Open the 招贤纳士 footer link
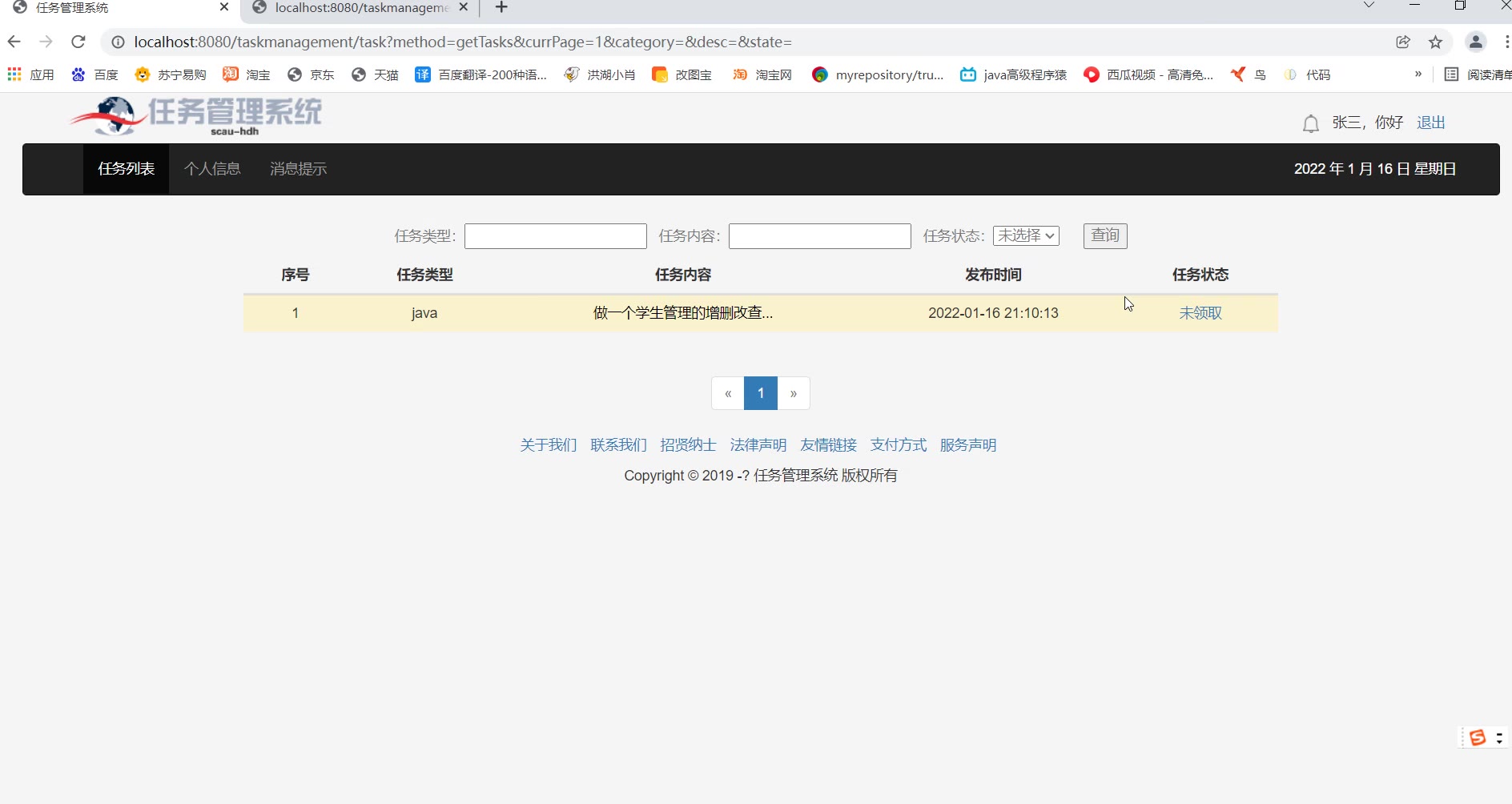1512x804 pixels. (688, 445)
